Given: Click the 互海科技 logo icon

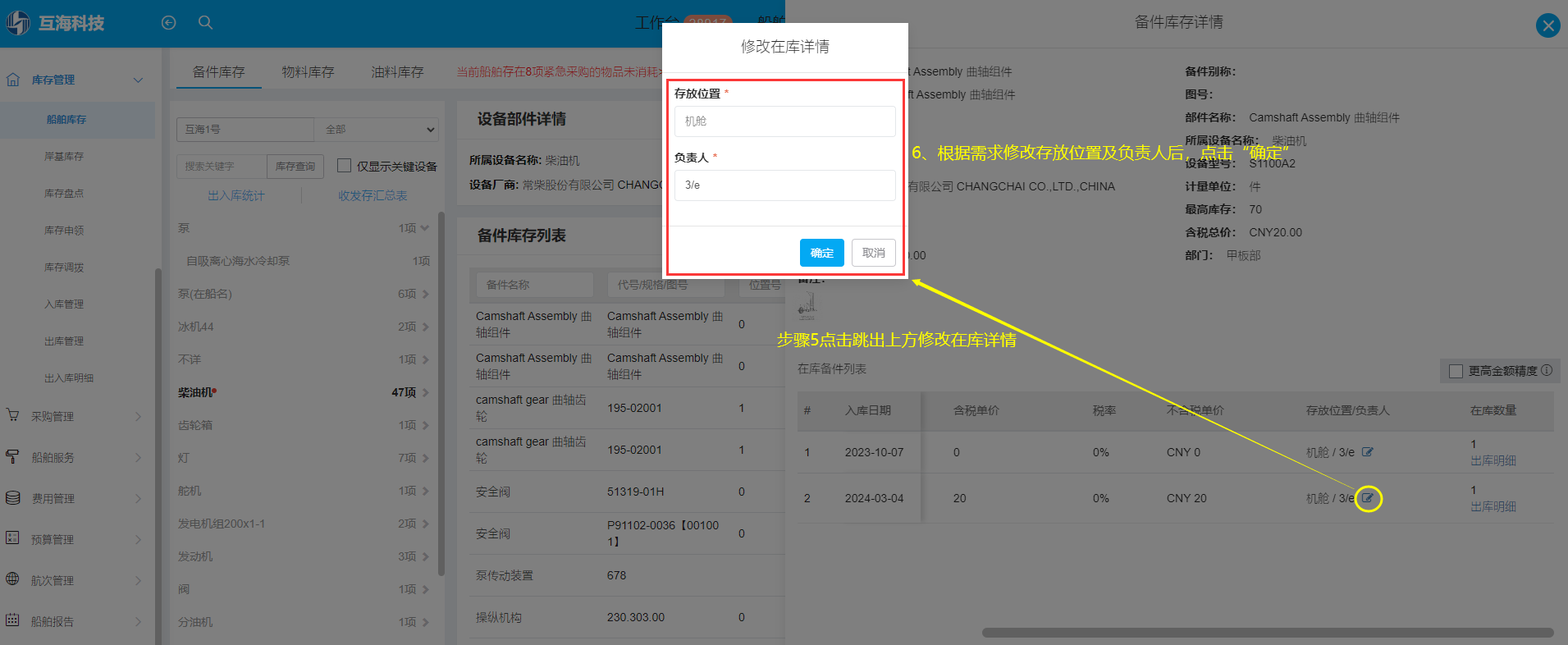Looking at the screenshot, I should 18,23.
